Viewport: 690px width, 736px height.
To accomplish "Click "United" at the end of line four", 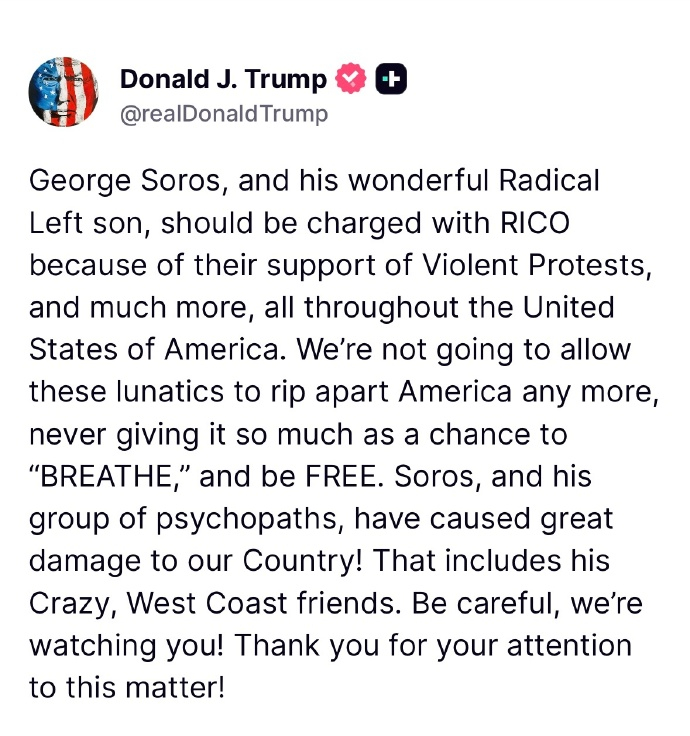I will (568, 307).
